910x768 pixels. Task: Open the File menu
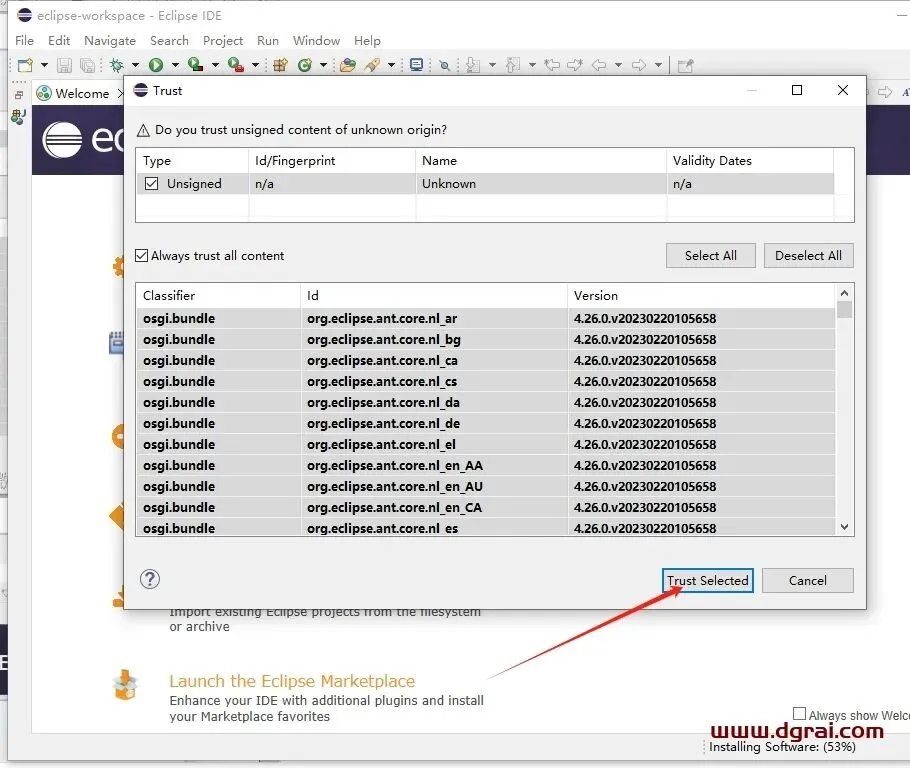pos(24,41)
